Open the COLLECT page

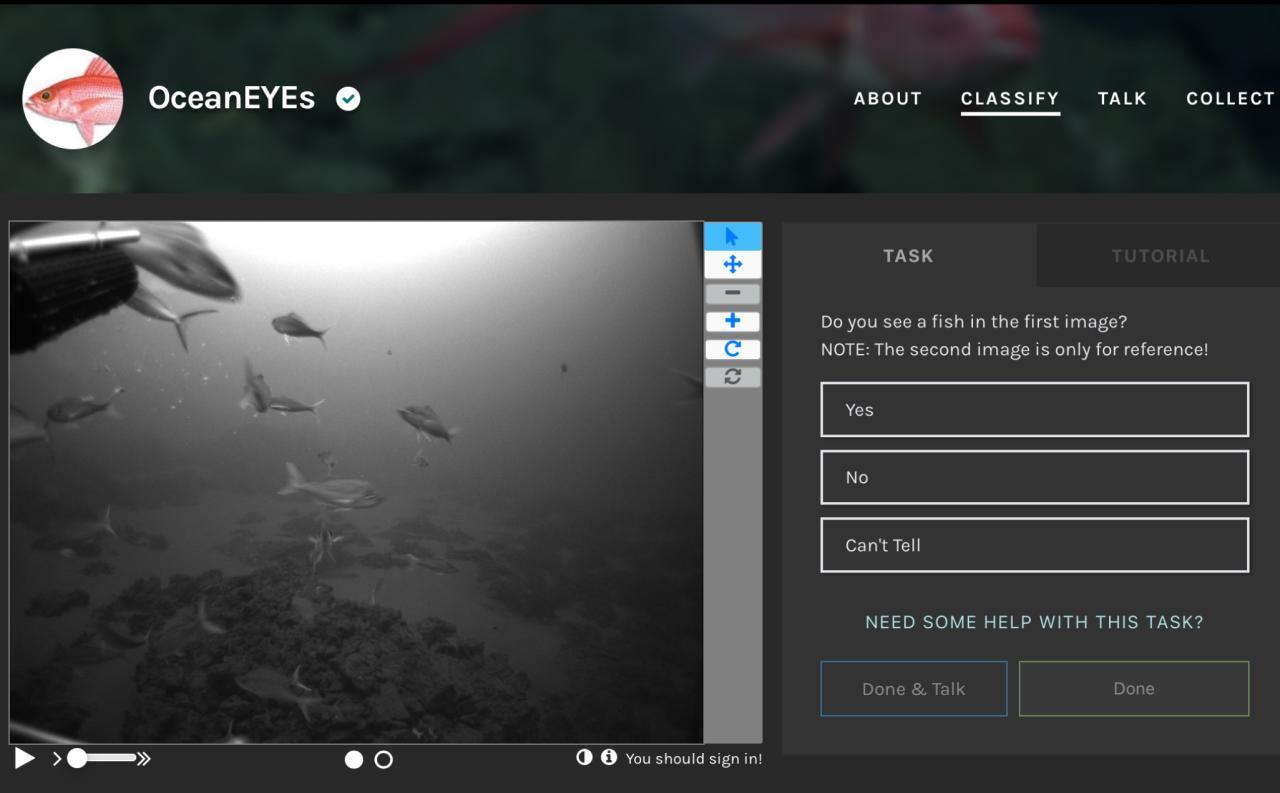(x=1231, y=99)
